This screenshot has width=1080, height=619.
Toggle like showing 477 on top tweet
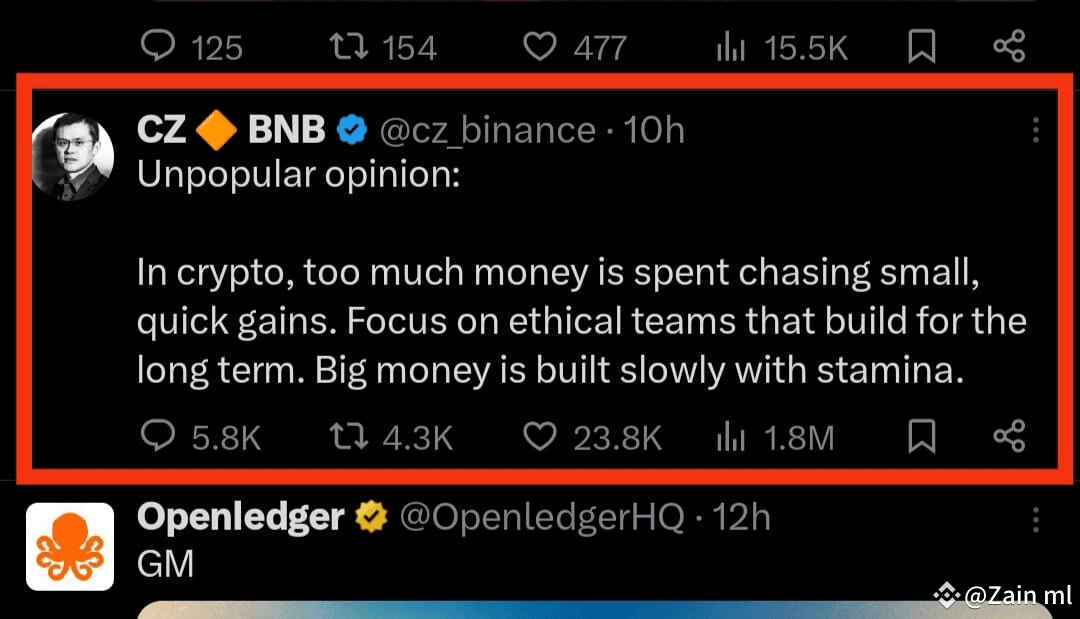pos(540,46)
